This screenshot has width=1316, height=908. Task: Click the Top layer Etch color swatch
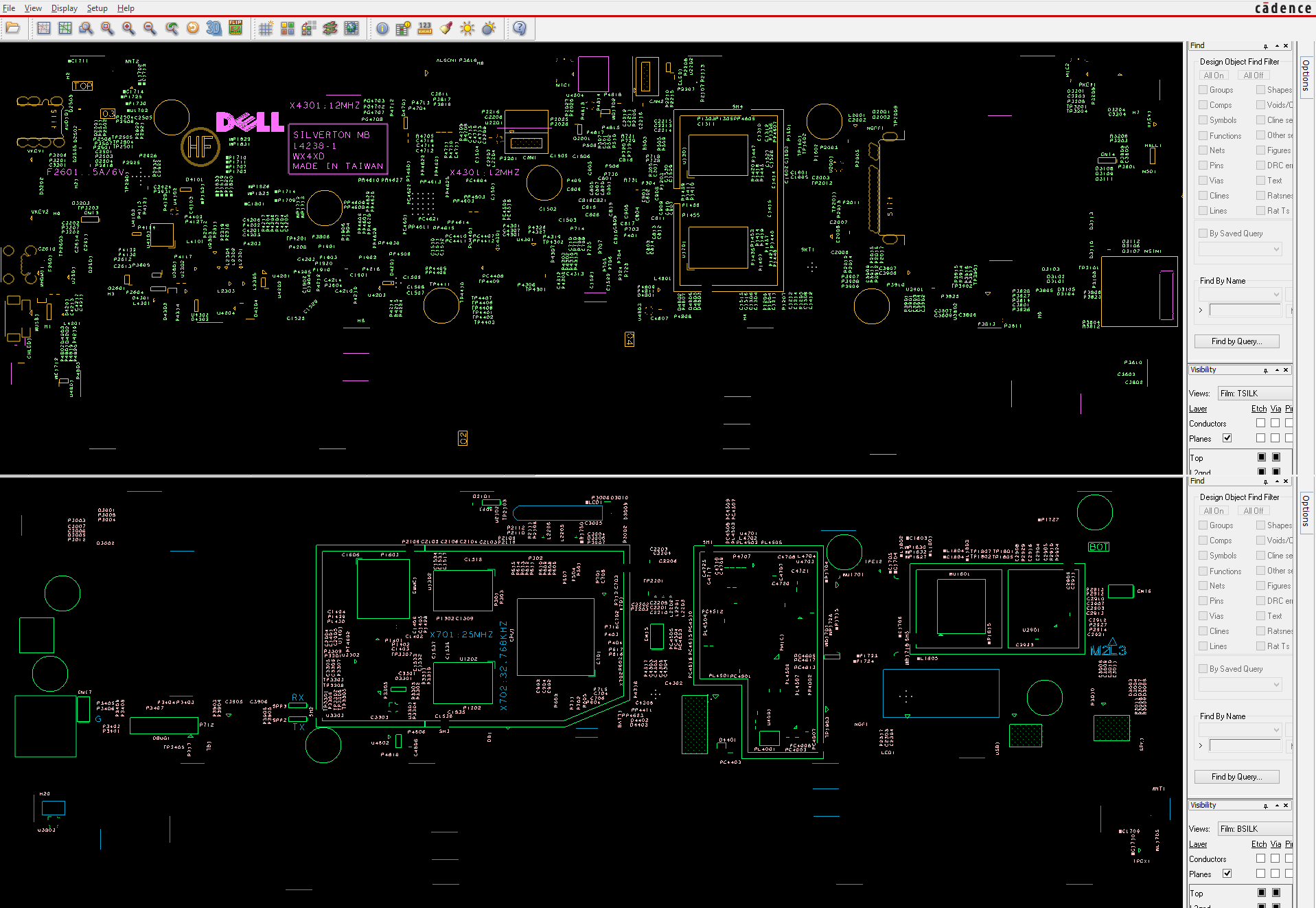coord(1261,457)
